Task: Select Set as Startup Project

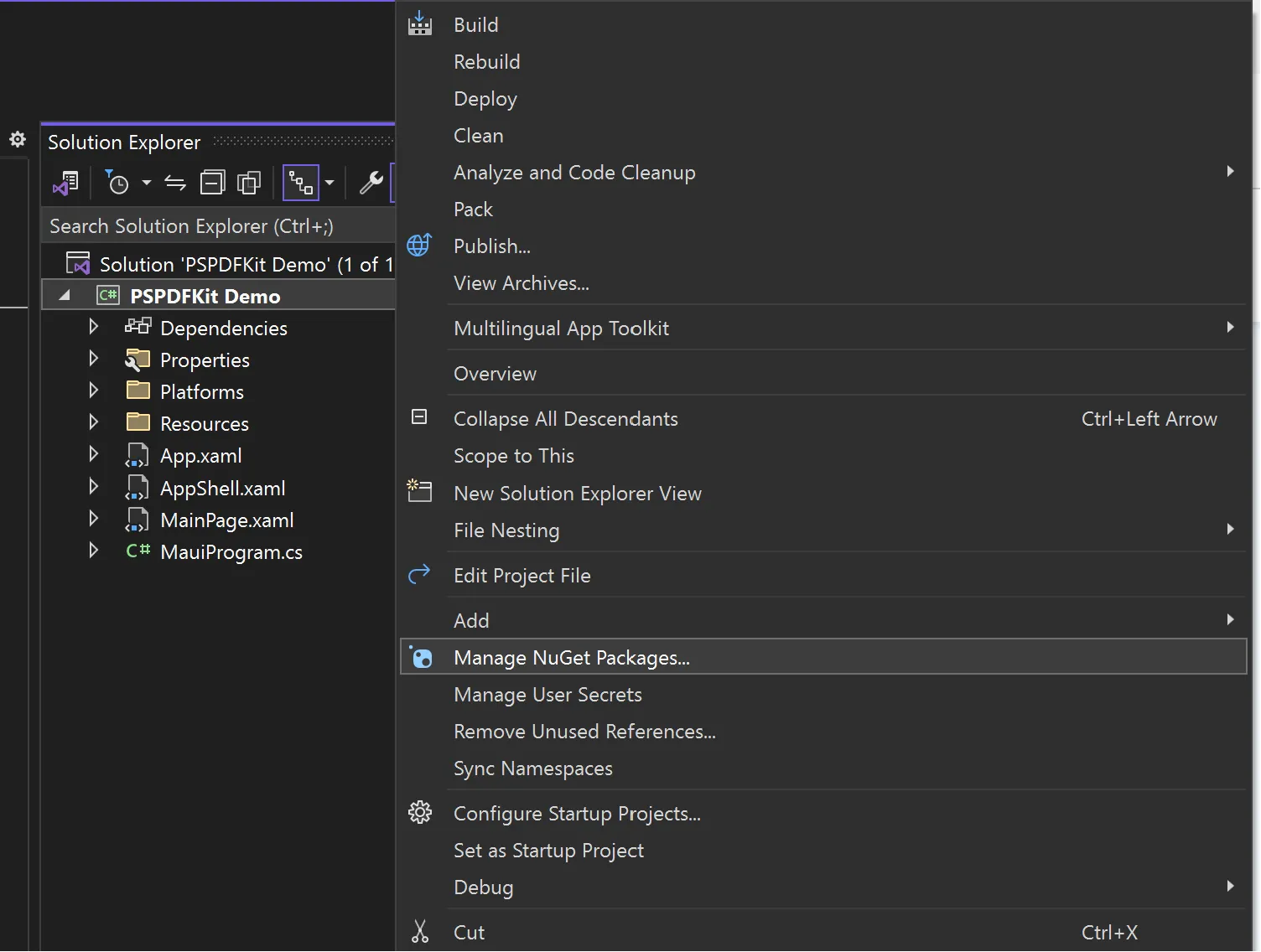Action: click(548, 850)
